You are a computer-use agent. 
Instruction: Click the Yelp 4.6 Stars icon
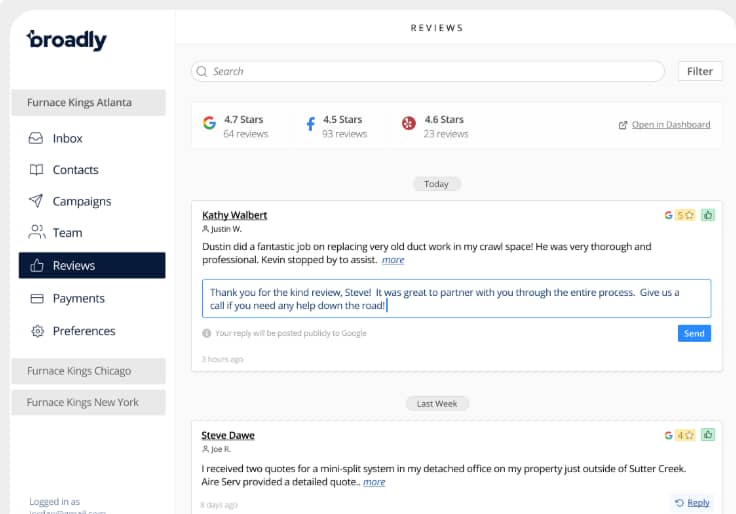[408, 124]
